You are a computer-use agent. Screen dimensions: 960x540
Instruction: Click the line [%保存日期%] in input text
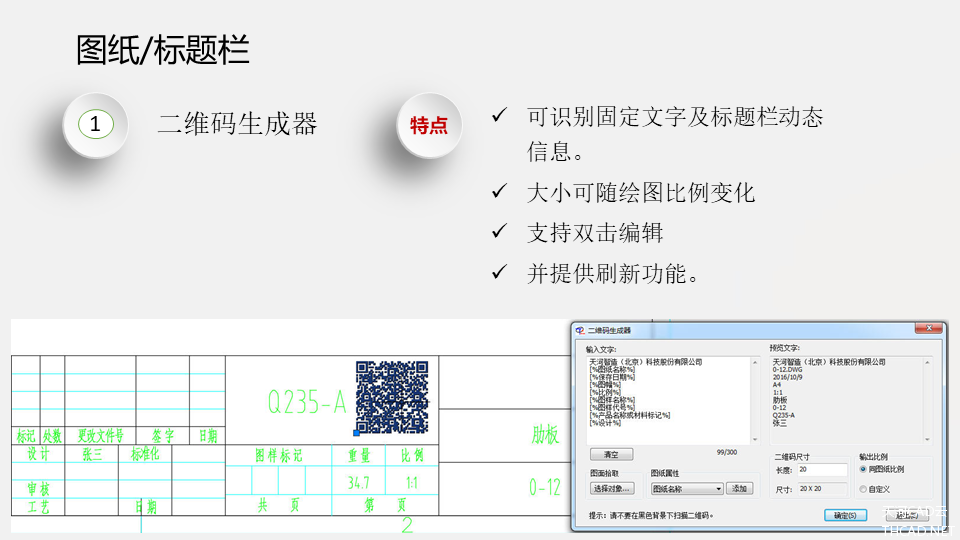pos(612,377)
